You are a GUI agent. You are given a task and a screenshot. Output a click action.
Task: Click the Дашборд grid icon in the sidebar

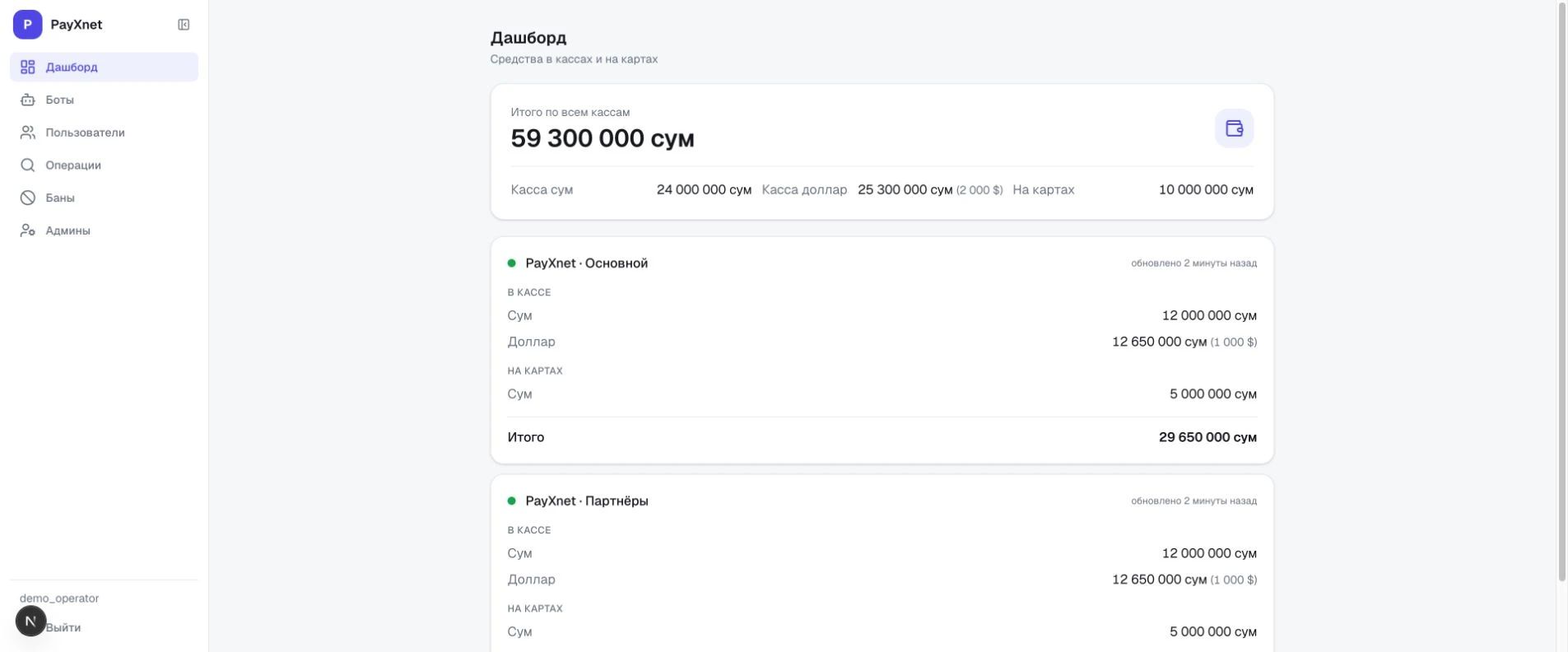point(28,67)
